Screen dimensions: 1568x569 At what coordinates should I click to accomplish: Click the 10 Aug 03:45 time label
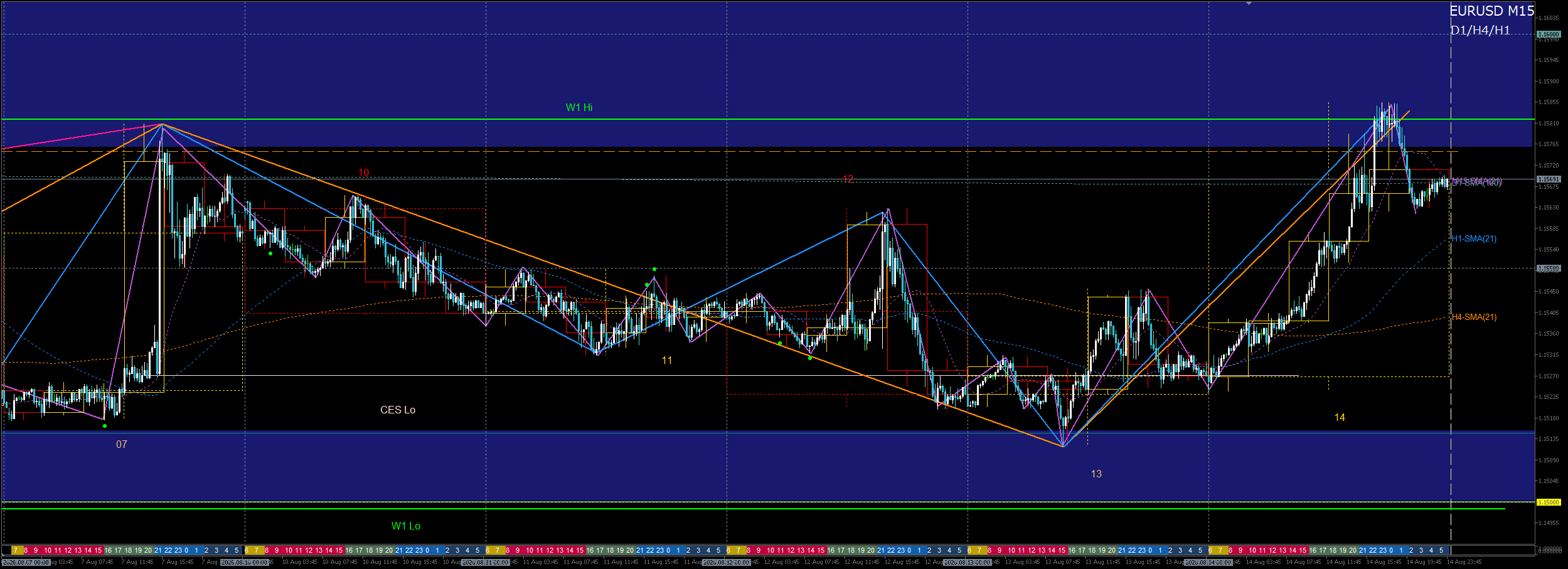300,562
